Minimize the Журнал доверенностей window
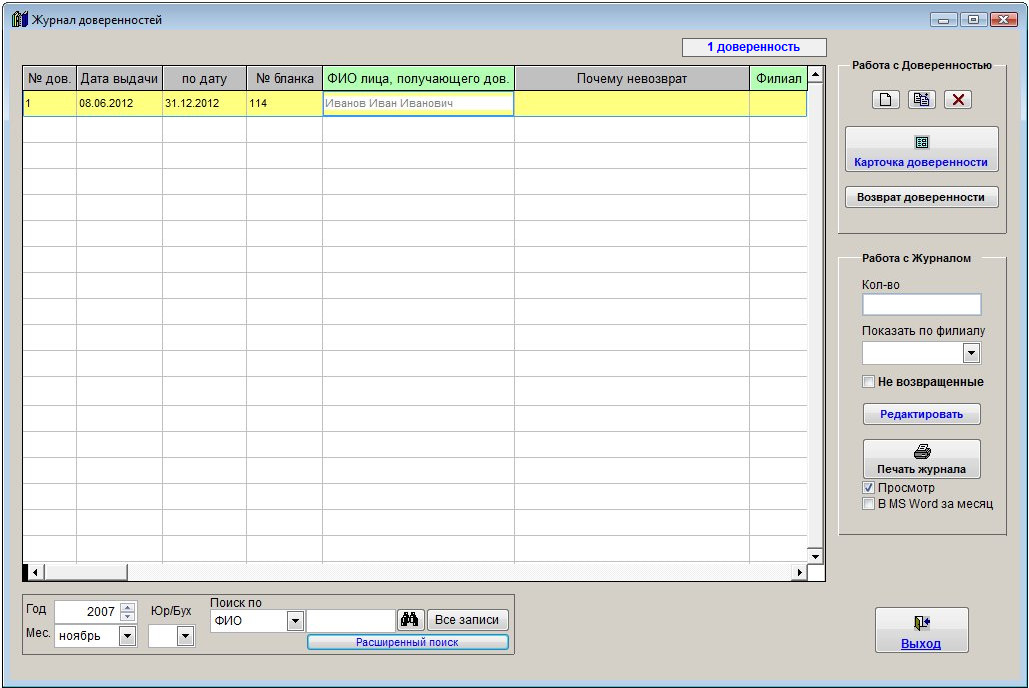1029x688 pixels. 943,20
